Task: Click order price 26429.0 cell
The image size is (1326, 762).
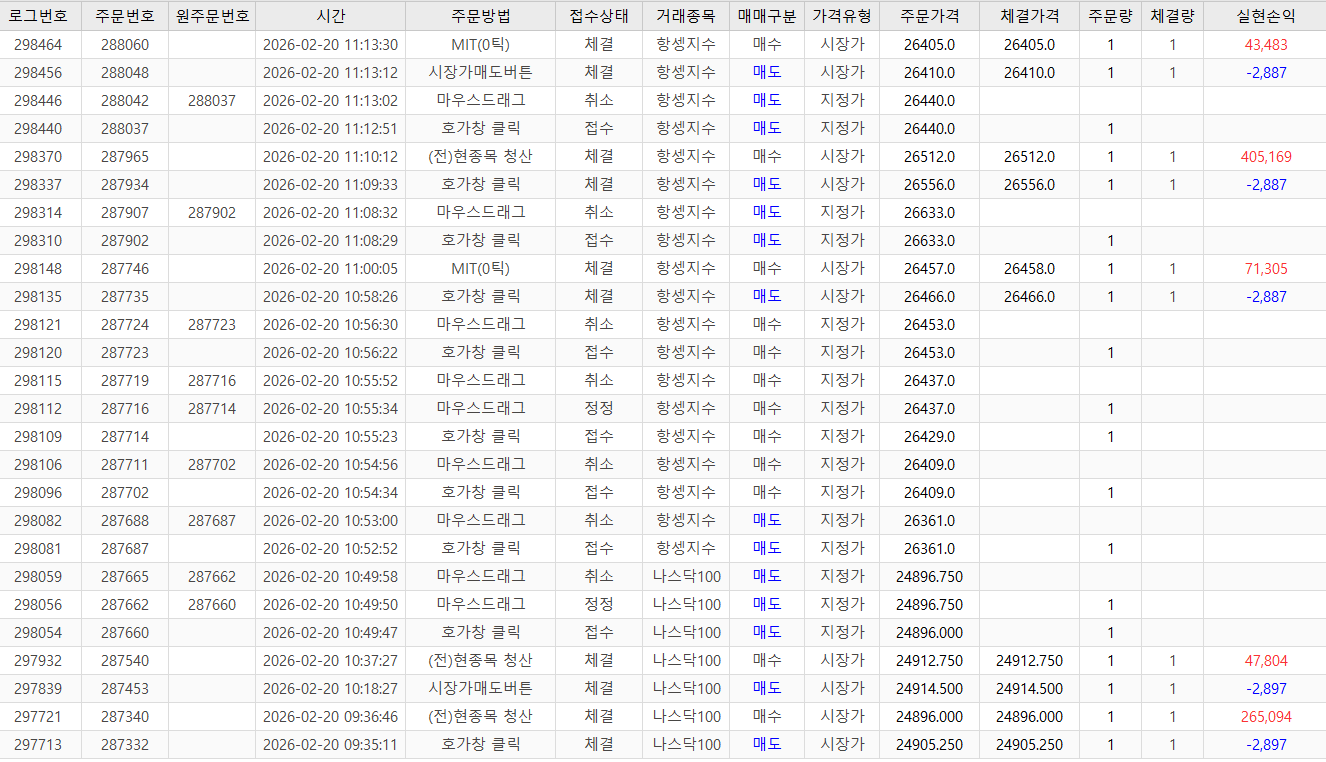Action: (929, 437)
